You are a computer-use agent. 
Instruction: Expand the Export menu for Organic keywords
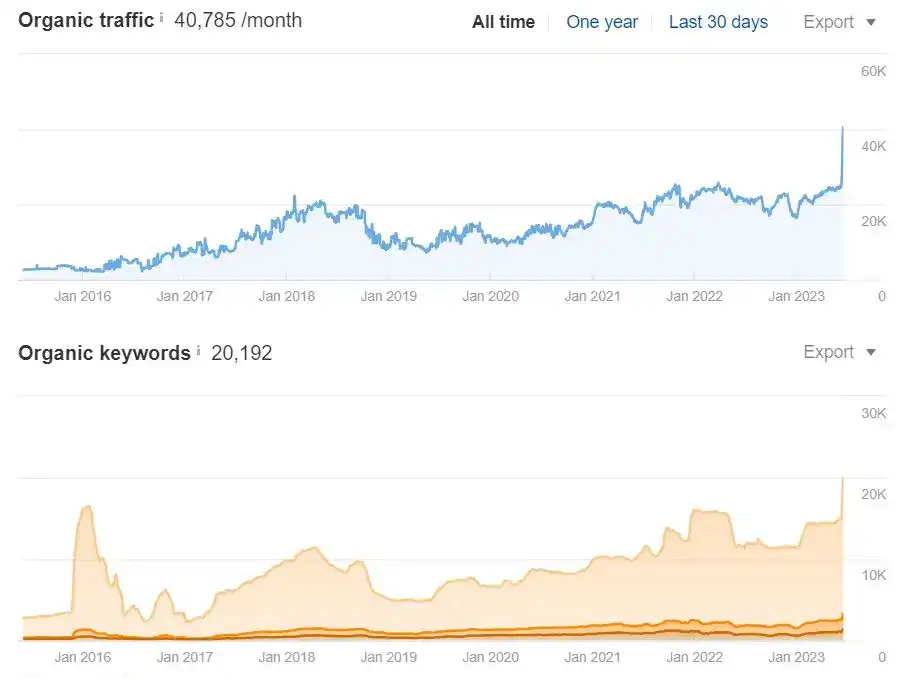[839, 352]
